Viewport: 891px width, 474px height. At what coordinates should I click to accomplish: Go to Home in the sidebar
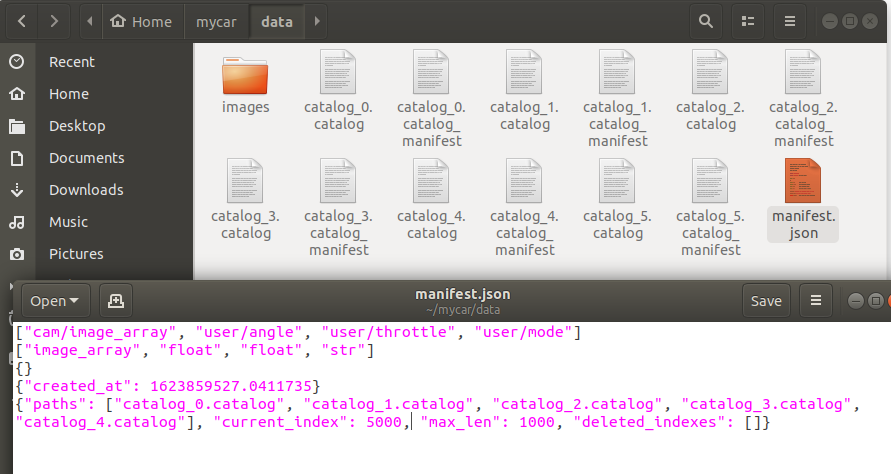pos(69,94)
